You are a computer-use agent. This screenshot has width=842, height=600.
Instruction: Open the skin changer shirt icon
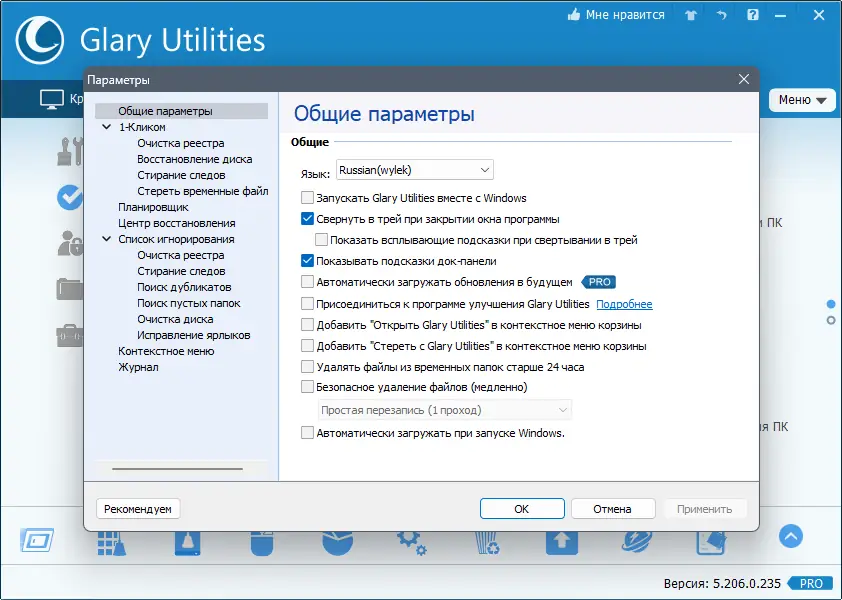pos(691,15)
